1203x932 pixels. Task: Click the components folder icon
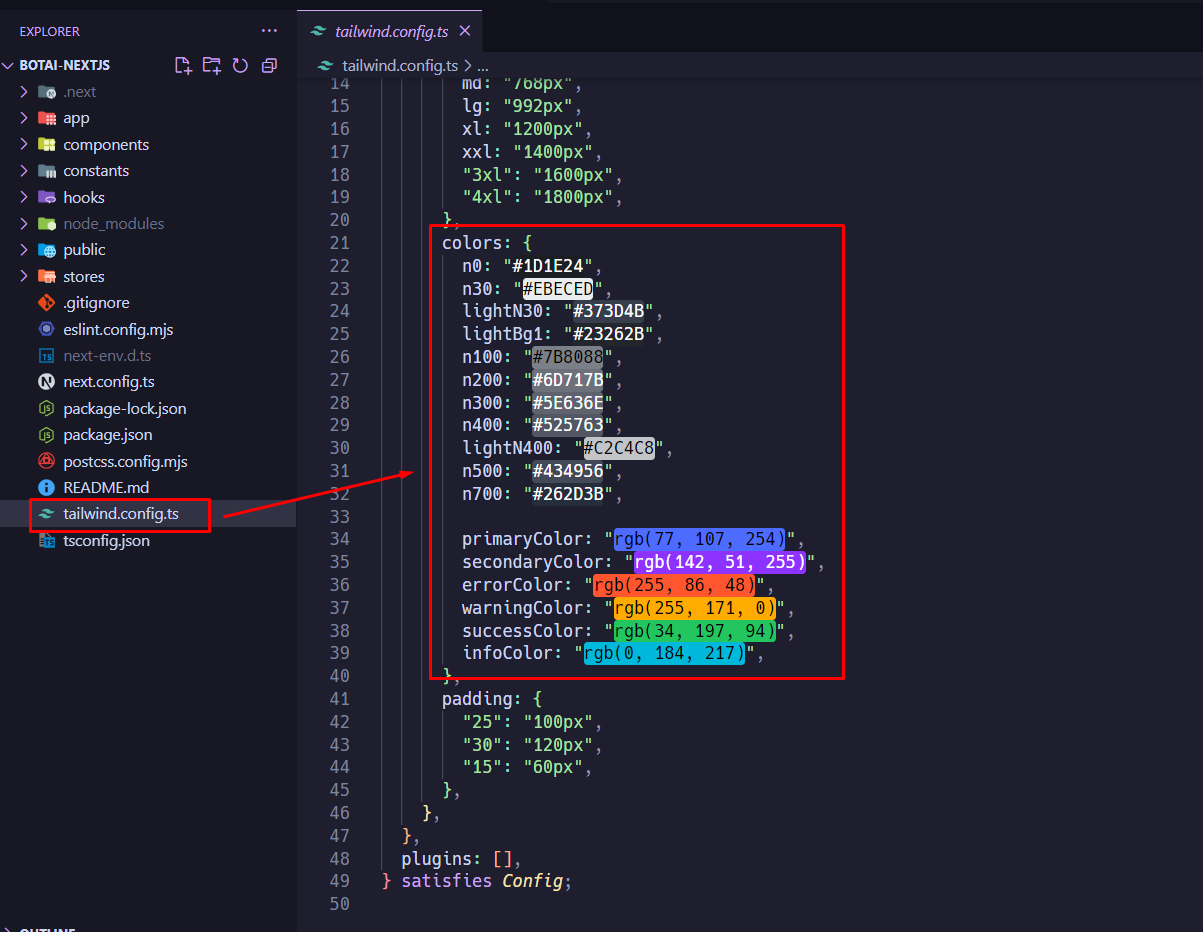[x=46, y=145]
